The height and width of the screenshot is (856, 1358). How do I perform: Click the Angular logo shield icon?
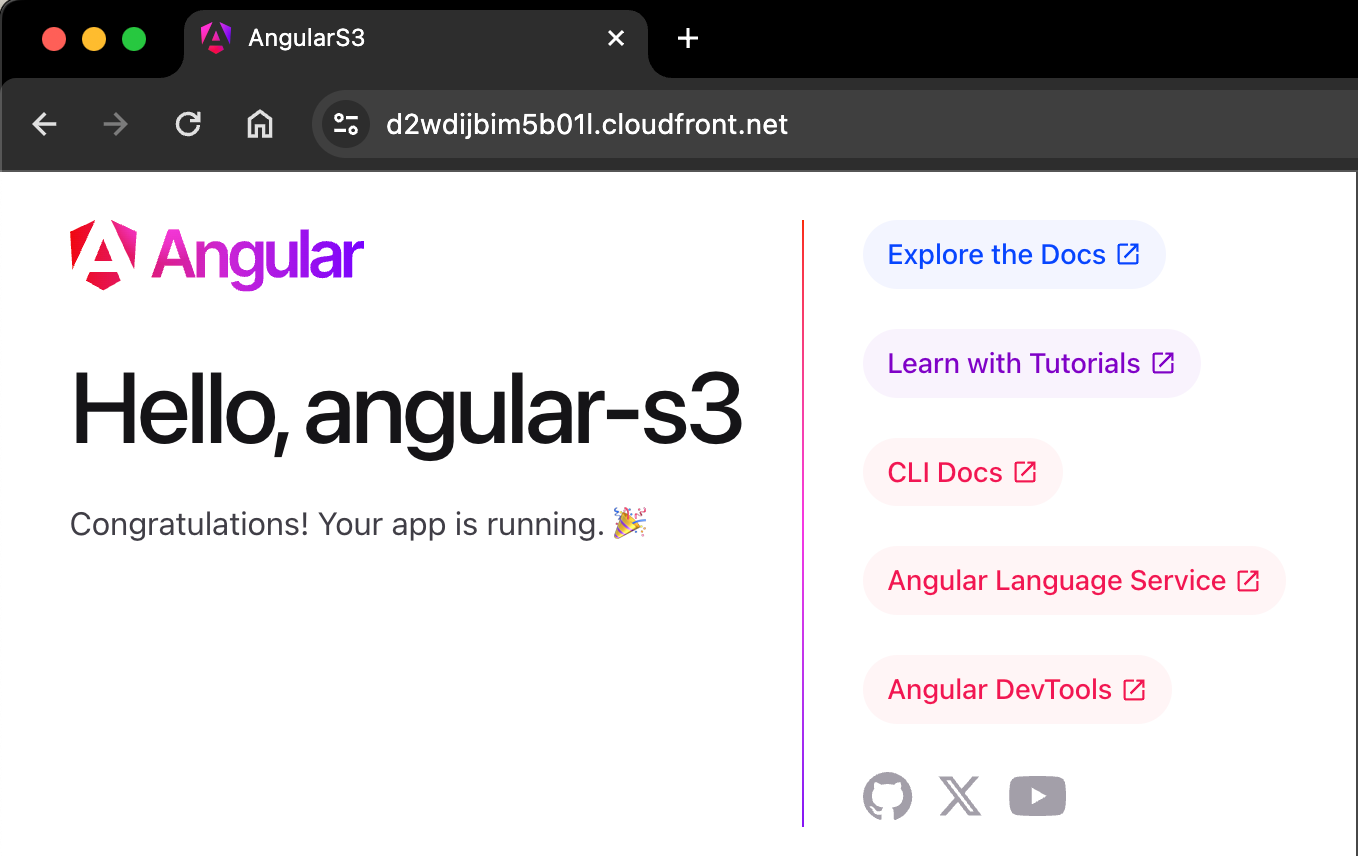103,255
